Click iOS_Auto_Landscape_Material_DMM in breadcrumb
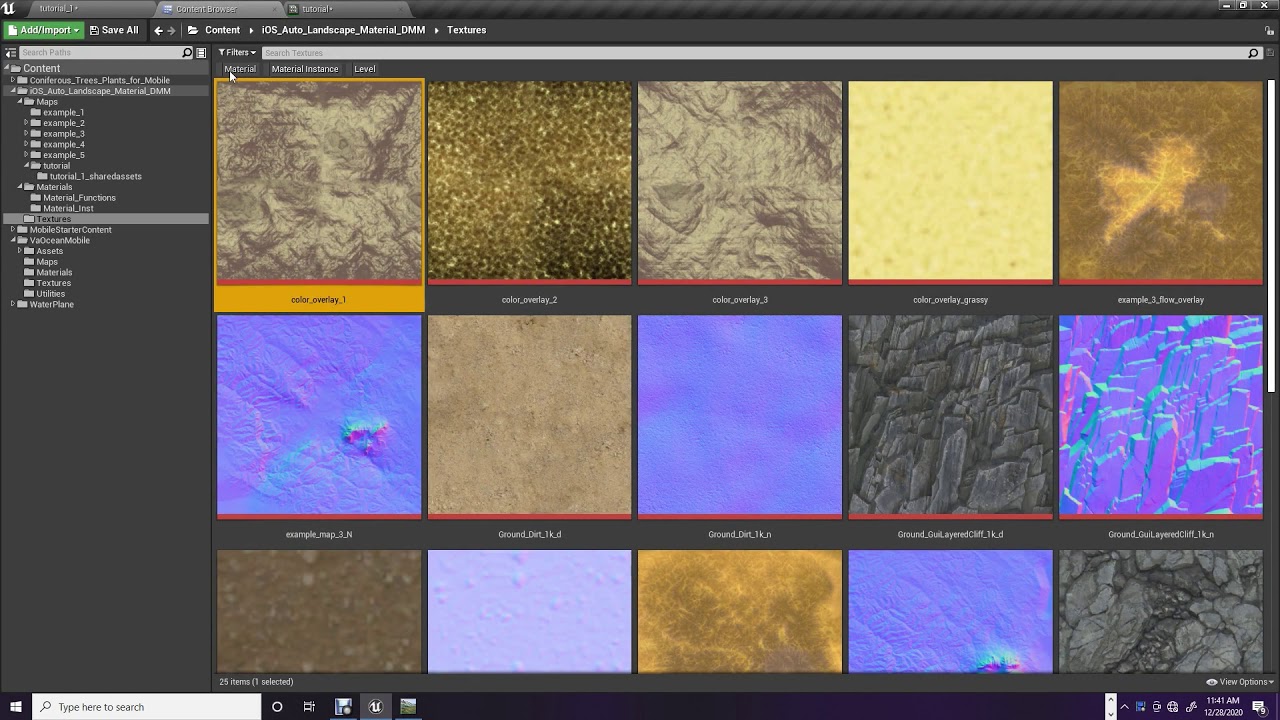The width and height of the screenshot is (1280, 720). coord(343,30)
